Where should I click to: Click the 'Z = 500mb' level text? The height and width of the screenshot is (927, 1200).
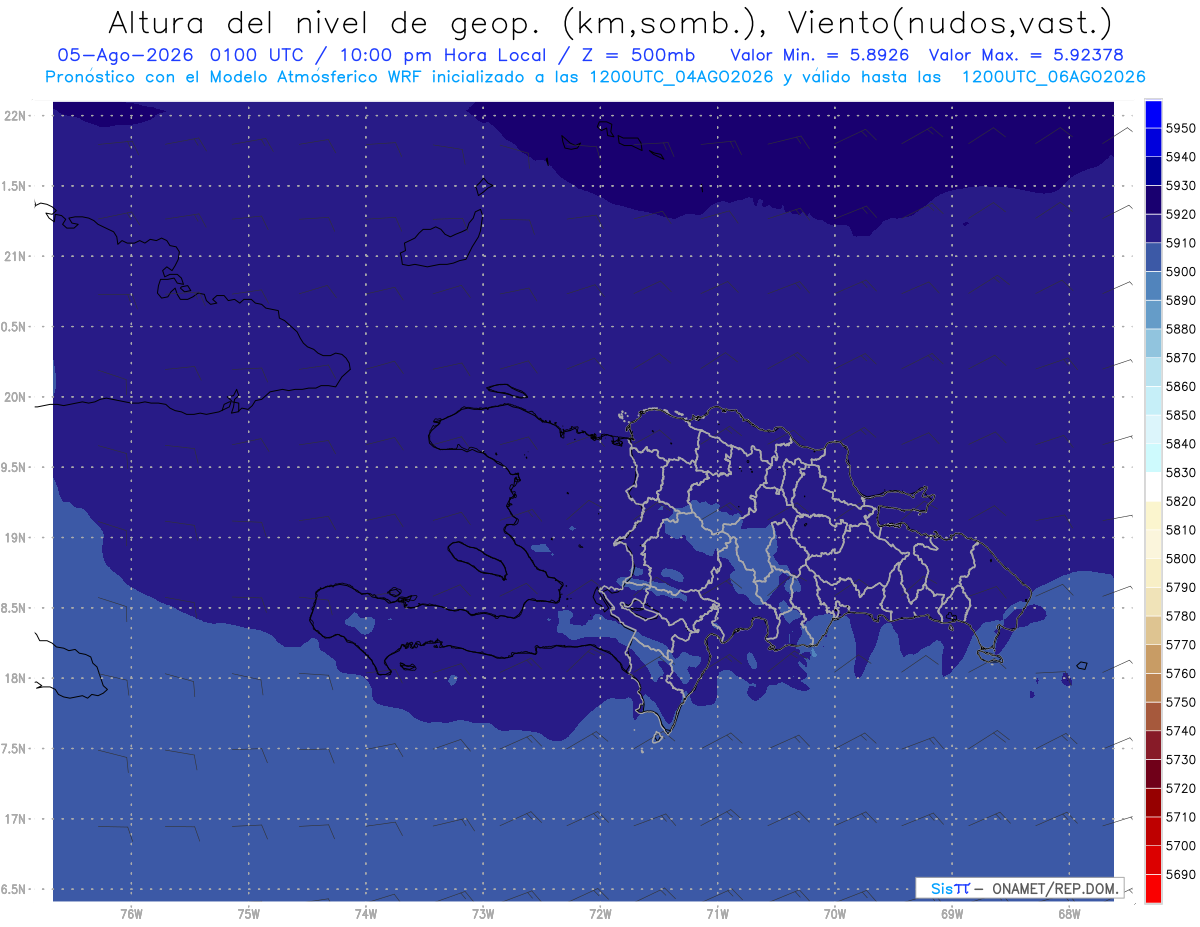tap(638, 55)
